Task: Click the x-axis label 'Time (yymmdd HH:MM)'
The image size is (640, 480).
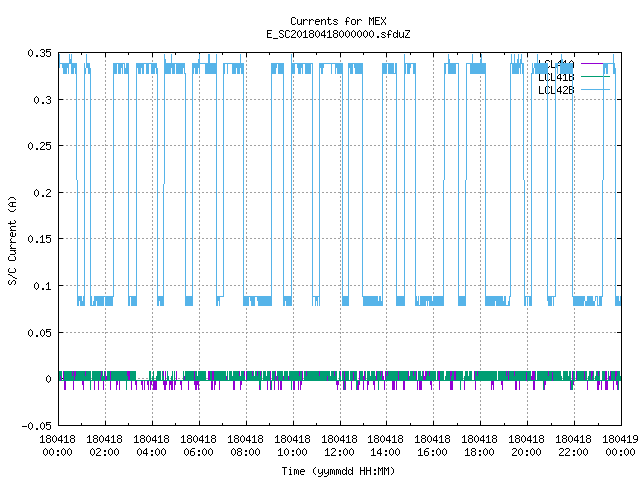Action: pyautogui.click(x=338, y=471)
